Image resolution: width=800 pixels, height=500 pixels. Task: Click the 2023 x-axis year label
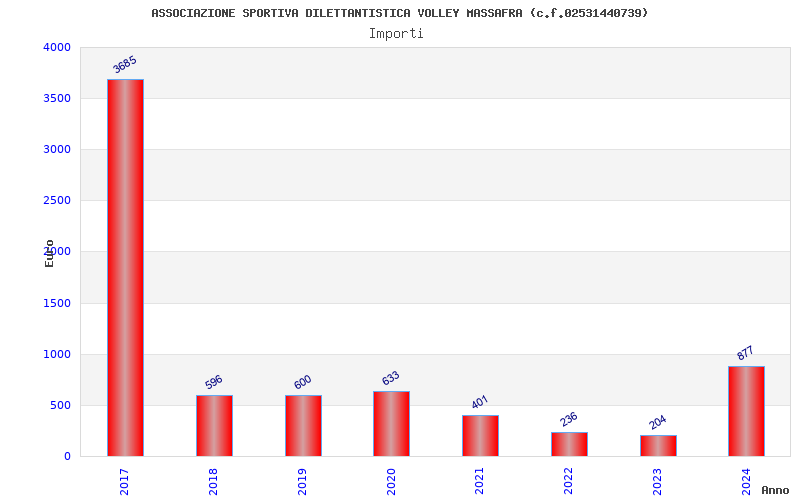click(657, 482)
